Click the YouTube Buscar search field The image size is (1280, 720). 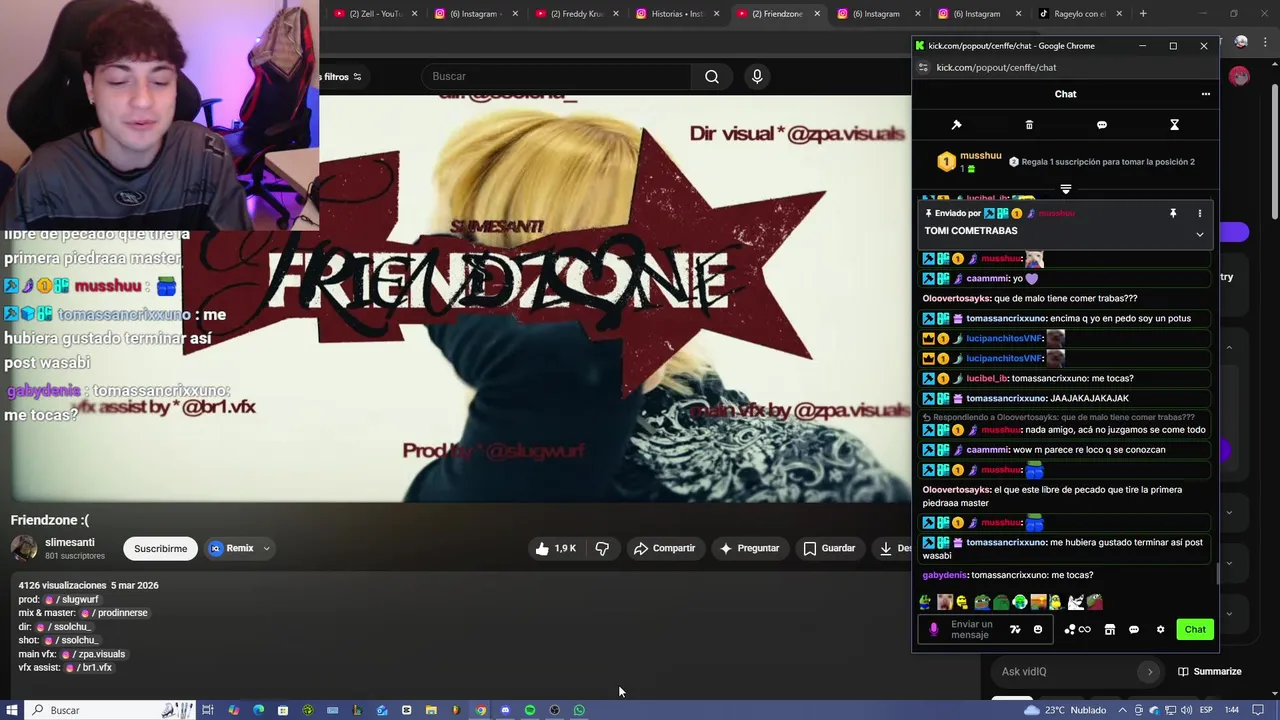(555, 76)
